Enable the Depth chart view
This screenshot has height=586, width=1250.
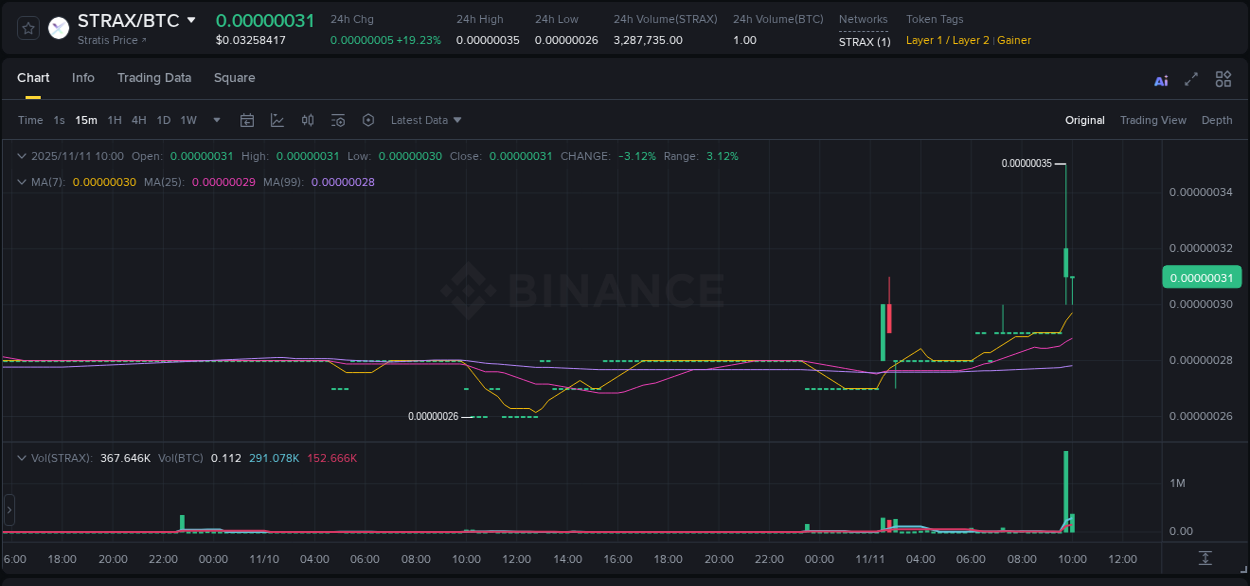(x=1216, y=119)
